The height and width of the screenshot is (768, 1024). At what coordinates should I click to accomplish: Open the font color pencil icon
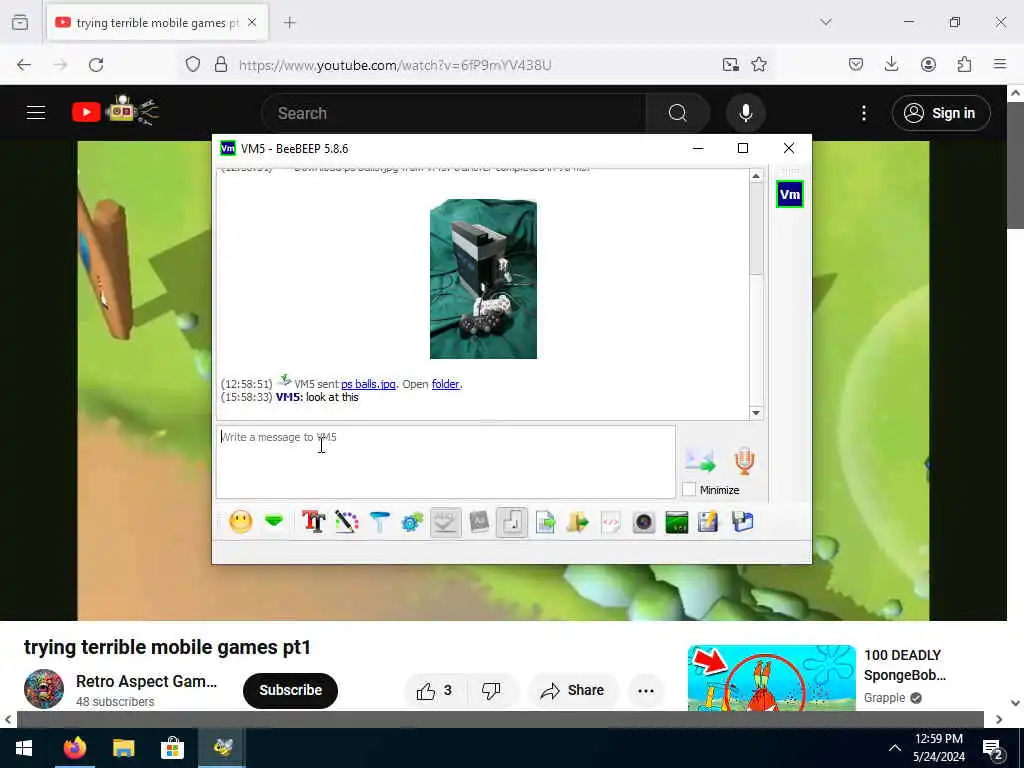click(x=347, y=522)
